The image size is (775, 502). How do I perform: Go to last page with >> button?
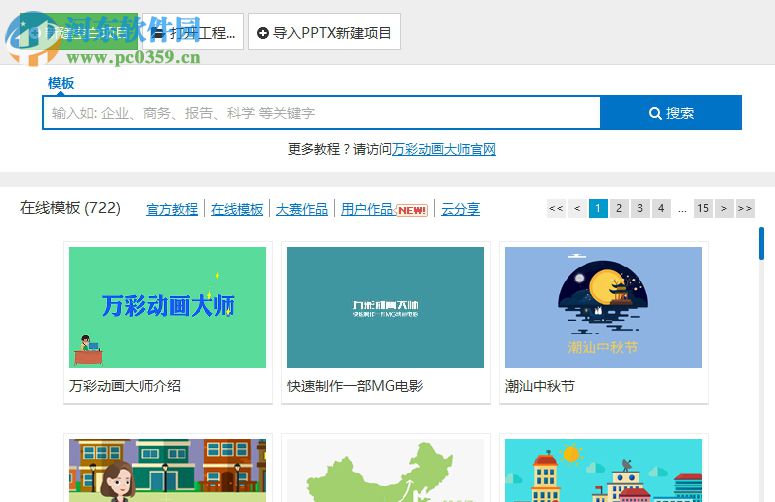click(745, 209)
